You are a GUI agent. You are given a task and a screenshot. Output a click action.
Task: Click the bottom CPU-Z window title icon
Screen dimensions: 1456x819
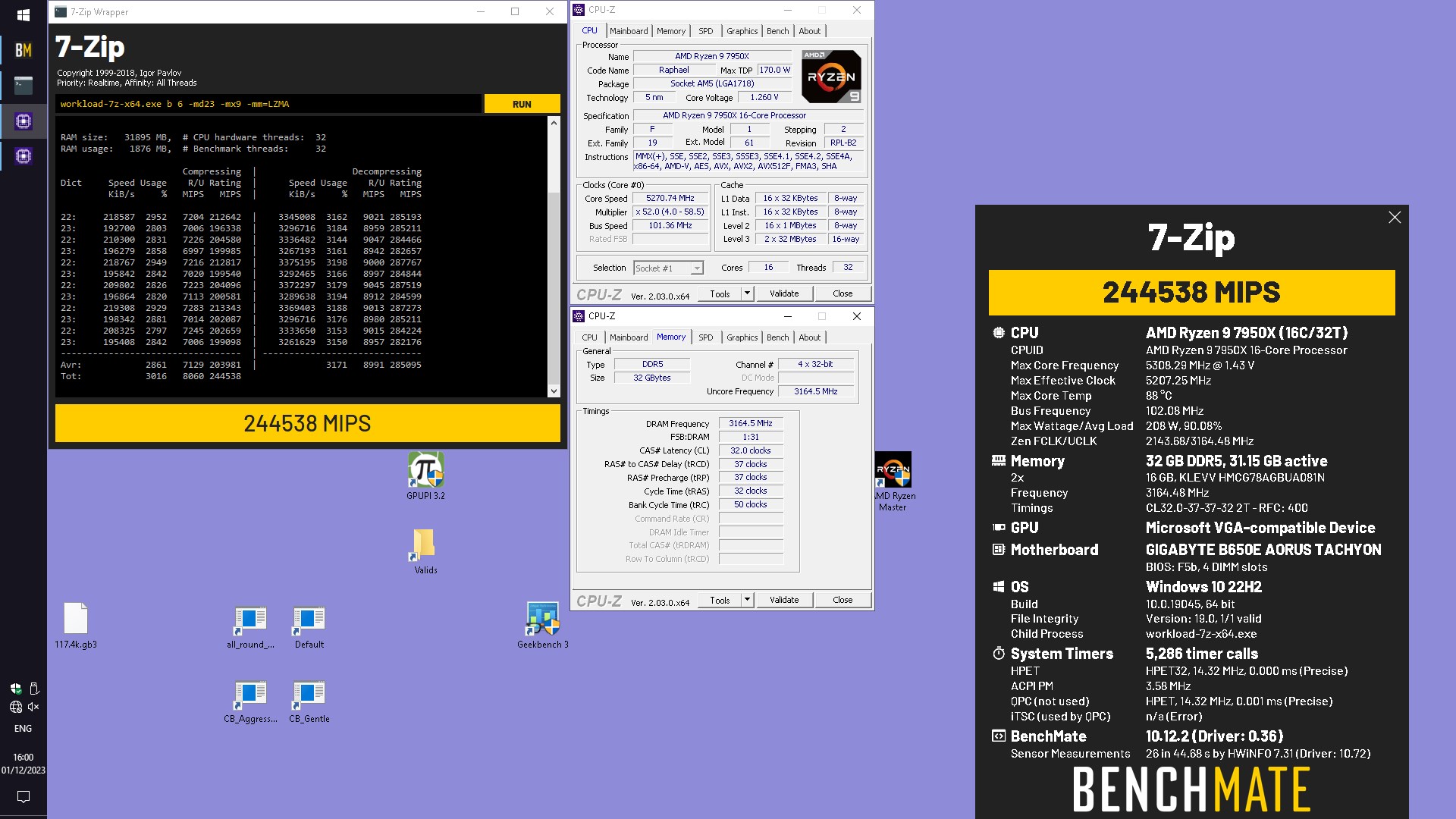(579, 316)
